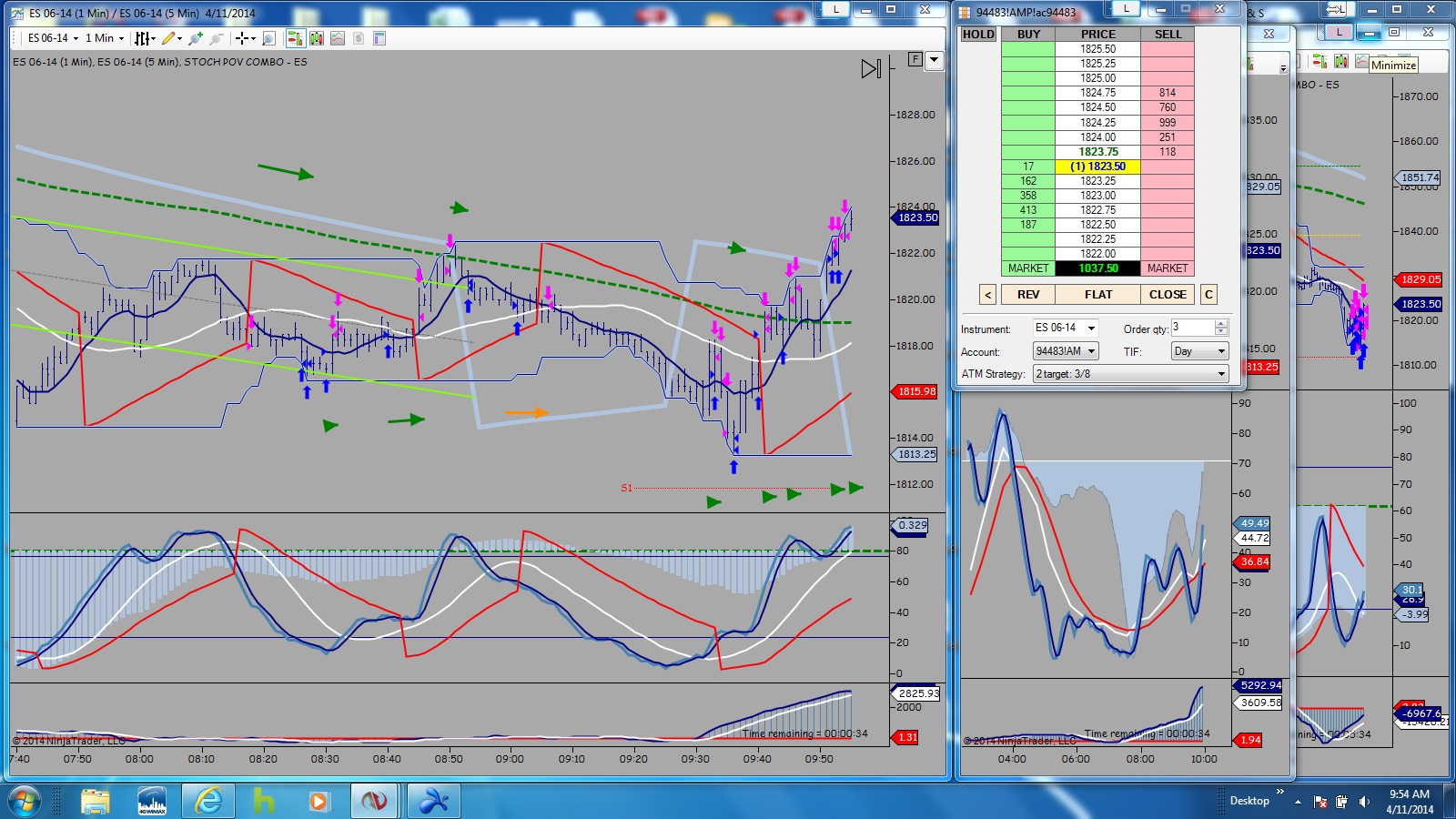
Task: Click the buy cell showing 413
Action: coord(1028,210)
